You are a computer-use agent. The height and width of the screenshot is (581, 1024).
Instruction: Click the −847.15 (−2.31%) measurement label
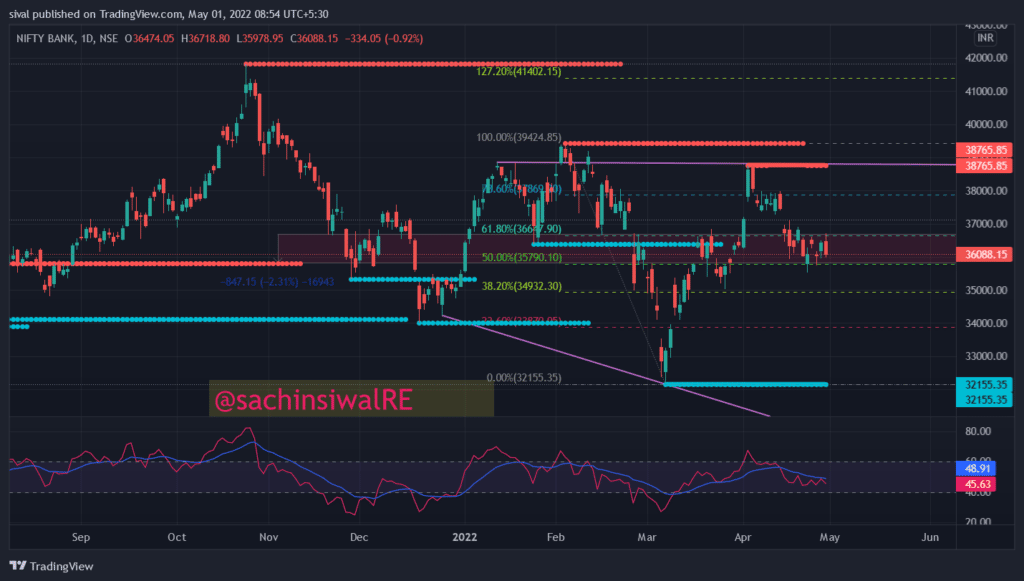coord(278,282)
